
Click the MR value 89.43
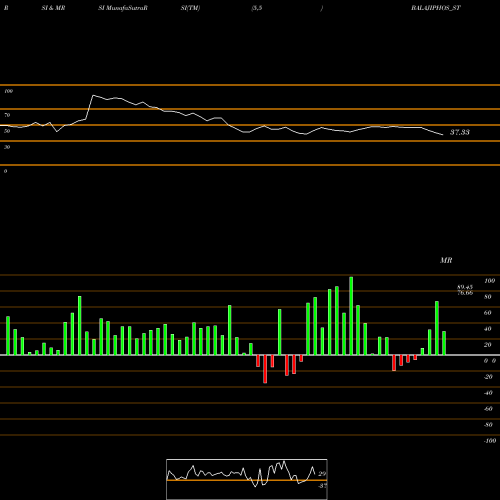tap(465, 287)
